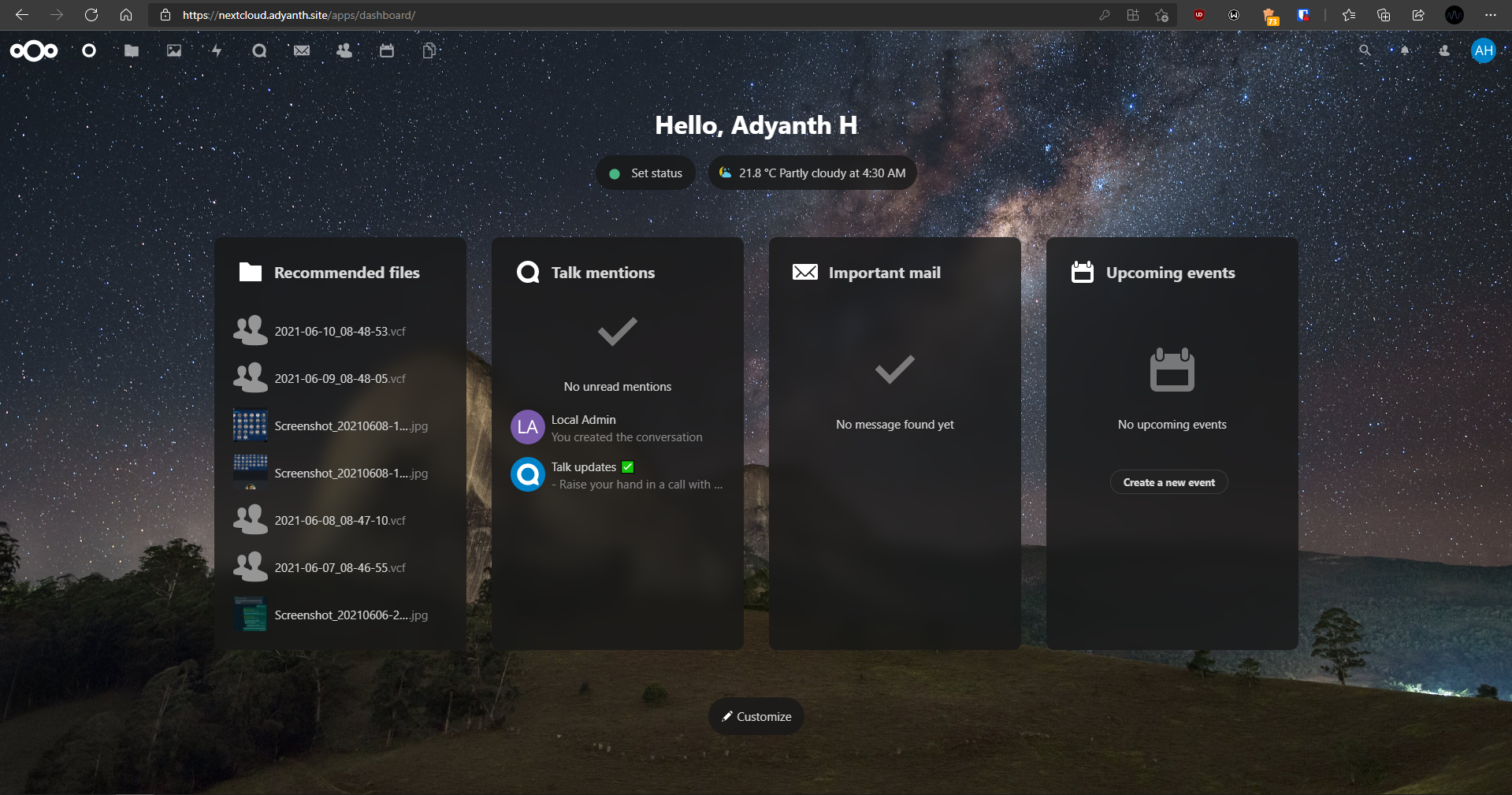Open the Mail app icon
Viewport: 1512px width, 795px height.
[x=302, y=51]
